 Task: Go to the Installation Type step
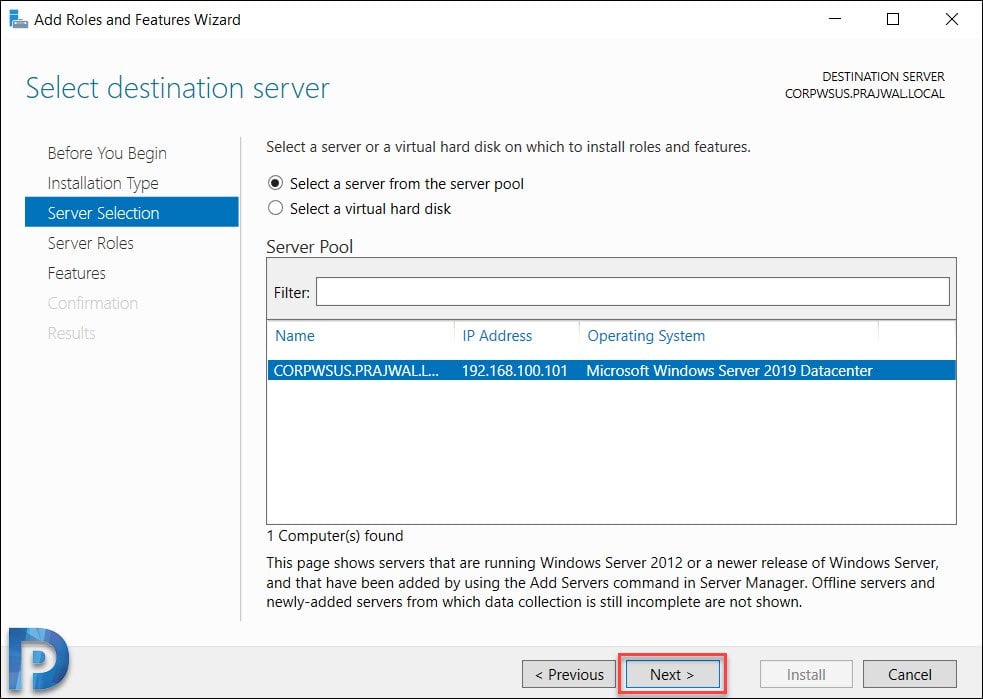point(103,183)
